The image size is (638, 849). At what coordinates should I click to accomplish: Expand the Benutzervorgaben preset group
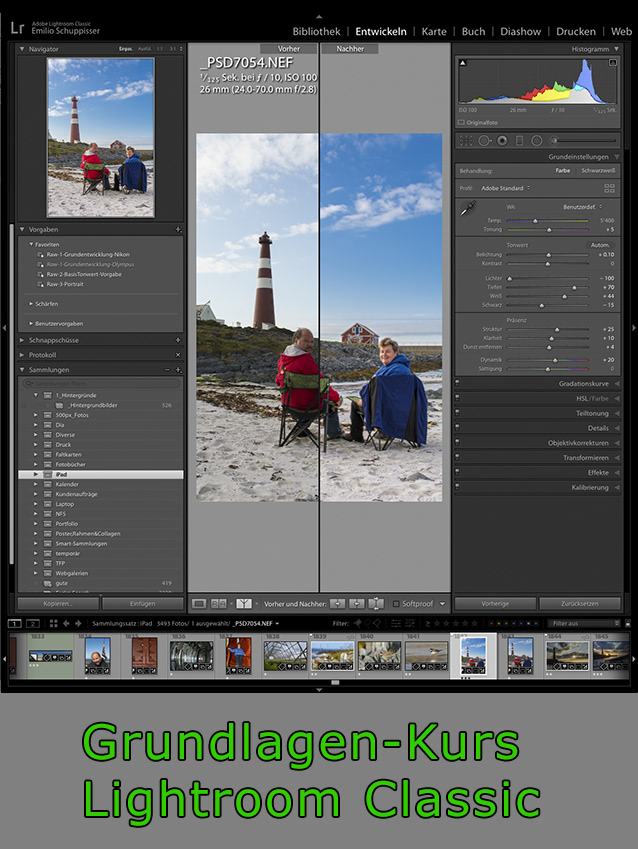pos(31,324)
